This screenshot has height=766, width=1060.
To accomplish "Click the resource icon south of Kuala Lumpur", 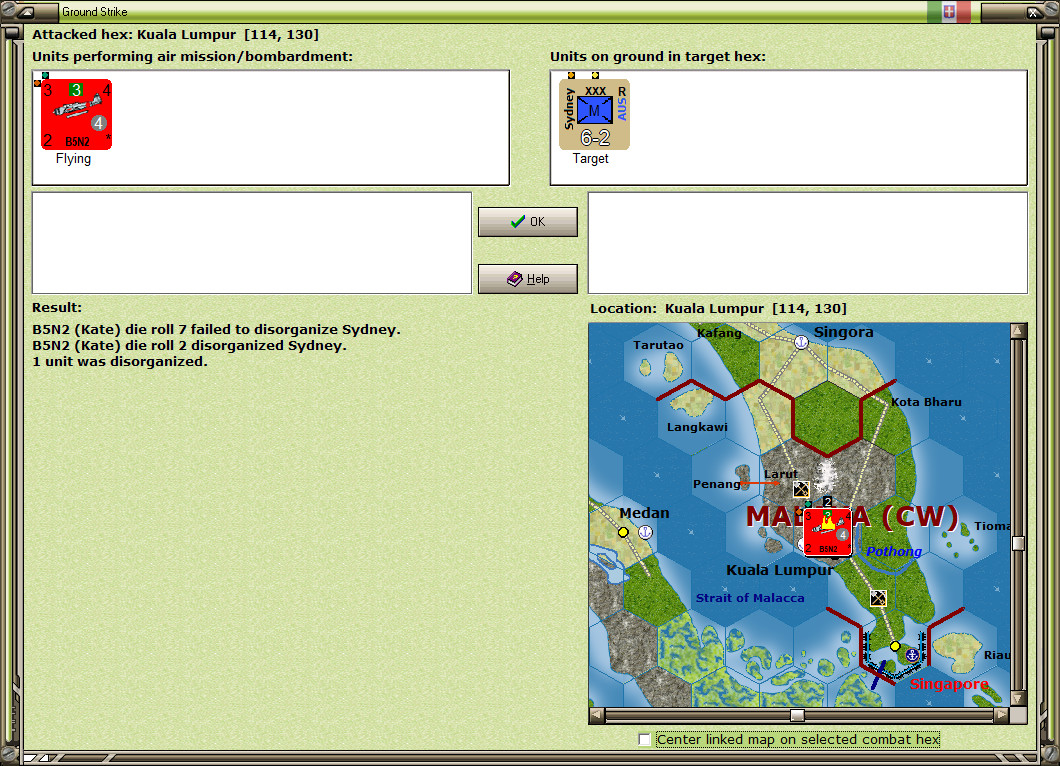I will (x=878, y=598).
